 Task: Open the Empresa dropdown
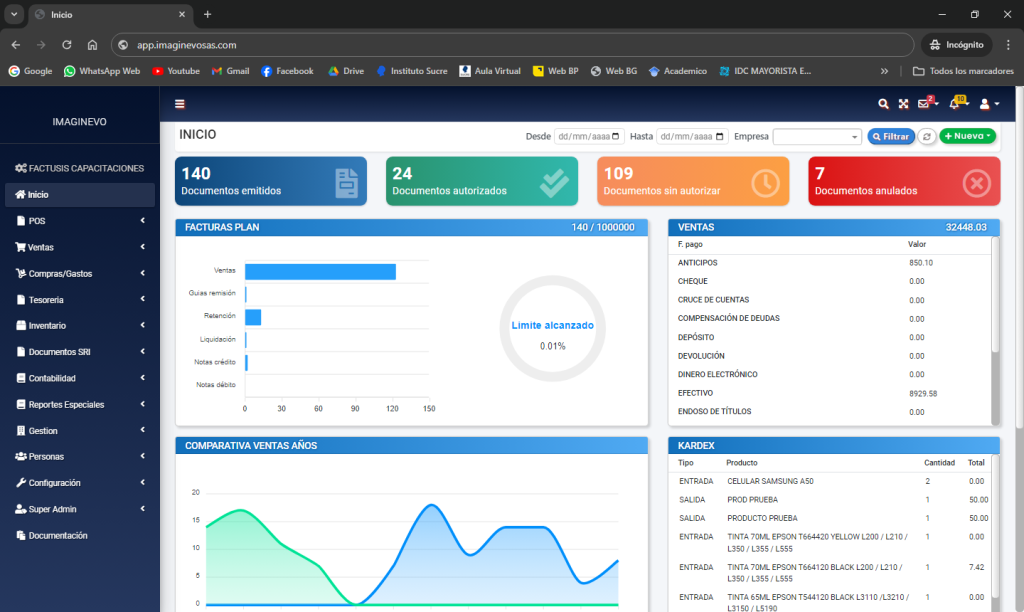point(817,137)
